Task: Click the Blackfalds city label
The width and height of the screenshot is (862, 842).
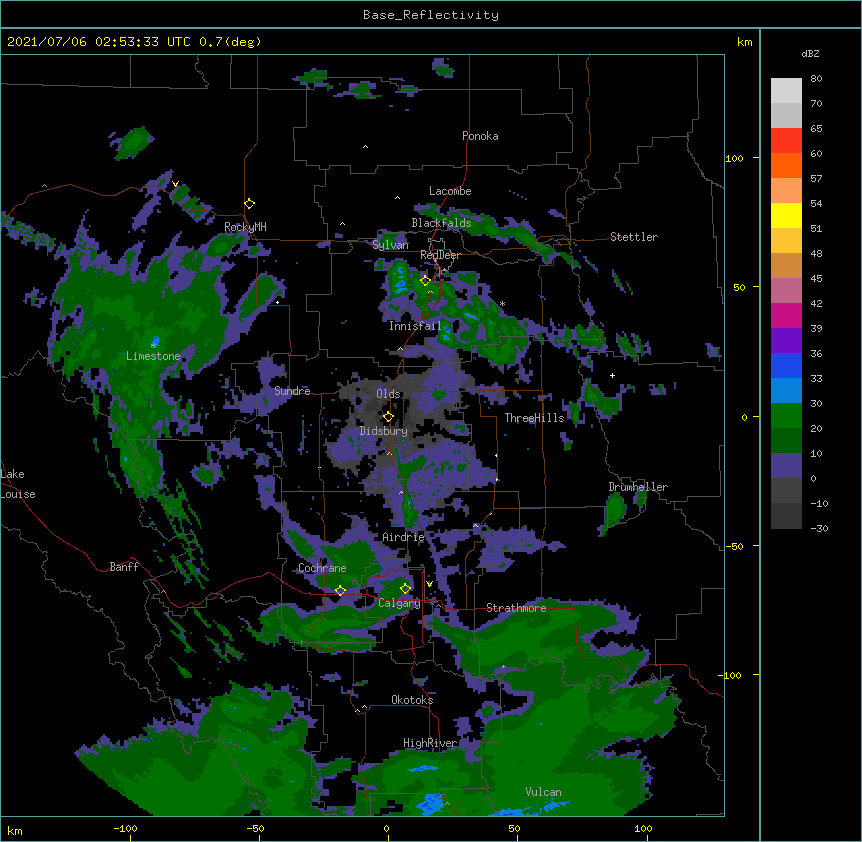Action: point(441,223)
